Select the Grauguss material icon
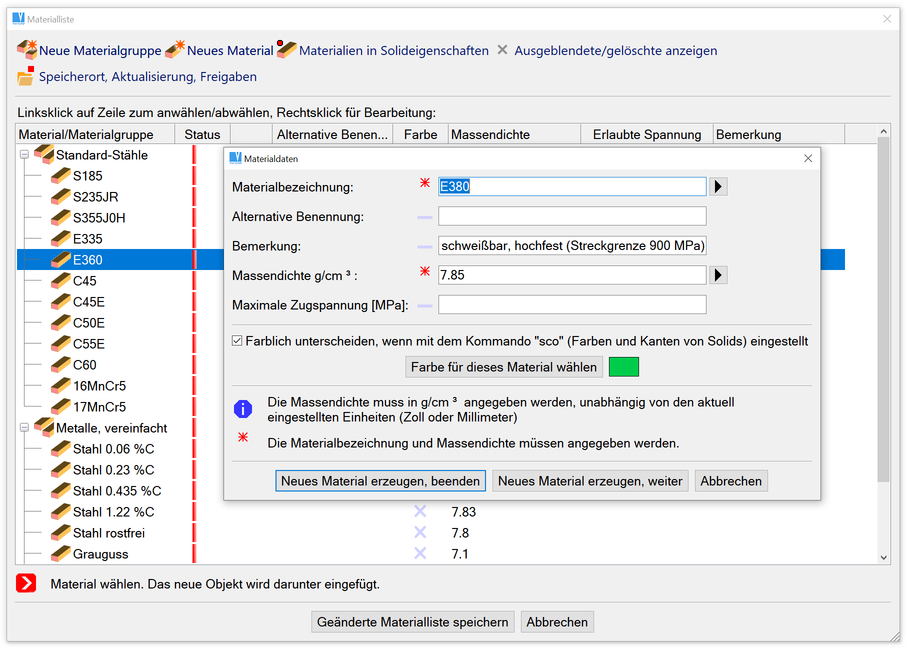The height and width of the screenshot is (650, 907). pyautogui.click(x=60, y=554)
